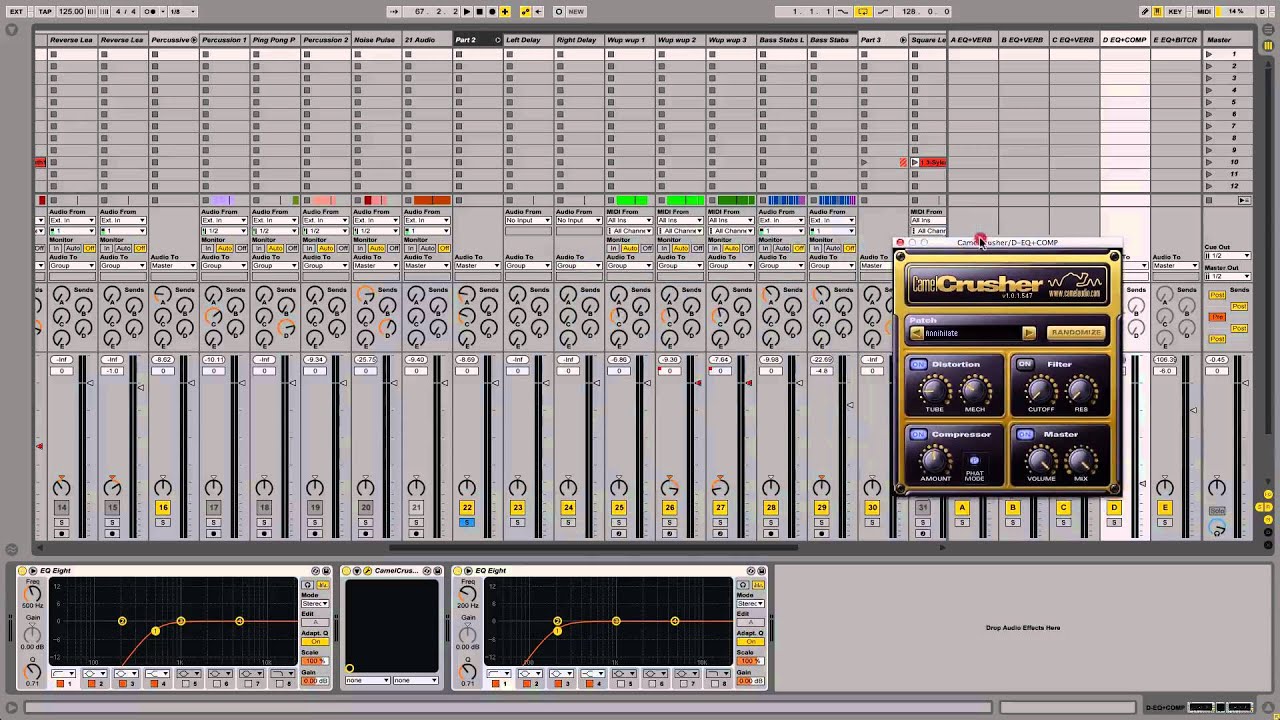
Task: Click the NEW session button
Action: [x=576, y=11]
